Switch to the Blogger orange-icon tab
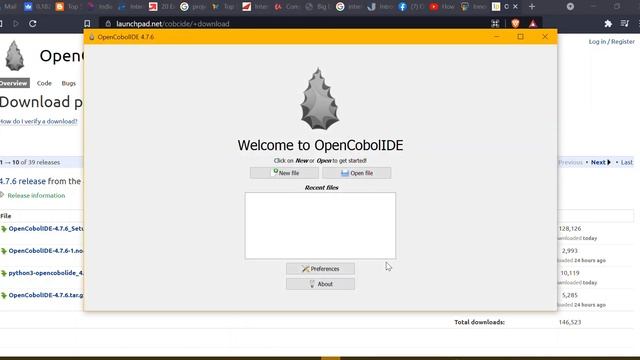 tap(68, 7)
